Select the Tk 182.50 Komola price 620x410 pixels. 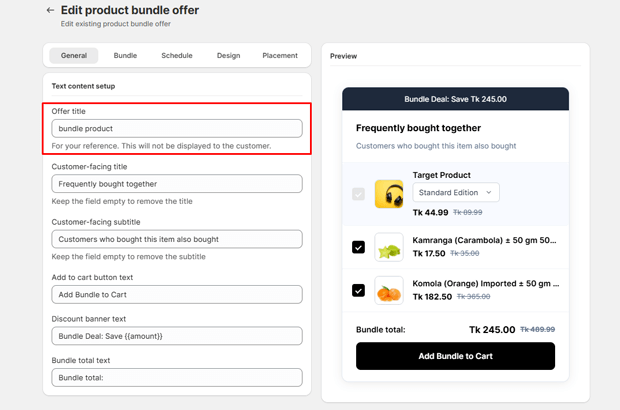[432, 297]
